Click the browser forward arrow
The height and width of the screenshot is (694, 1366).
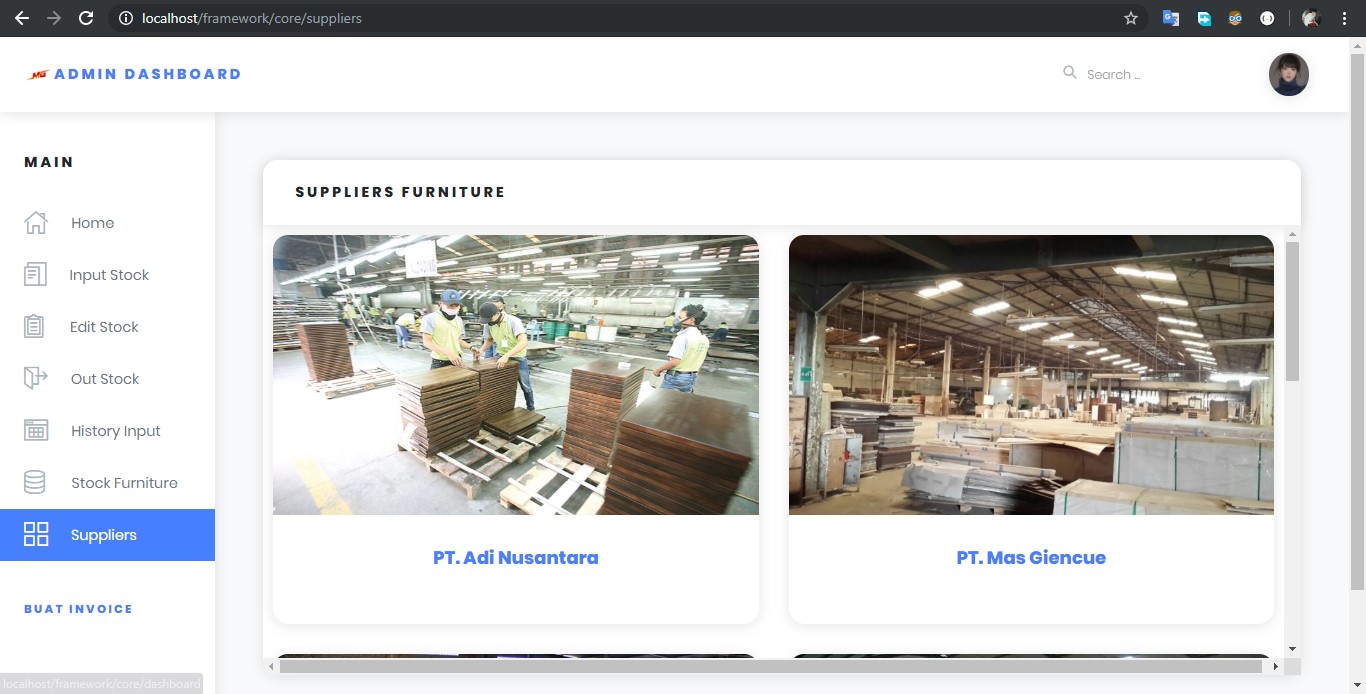(x=54, y=18)
